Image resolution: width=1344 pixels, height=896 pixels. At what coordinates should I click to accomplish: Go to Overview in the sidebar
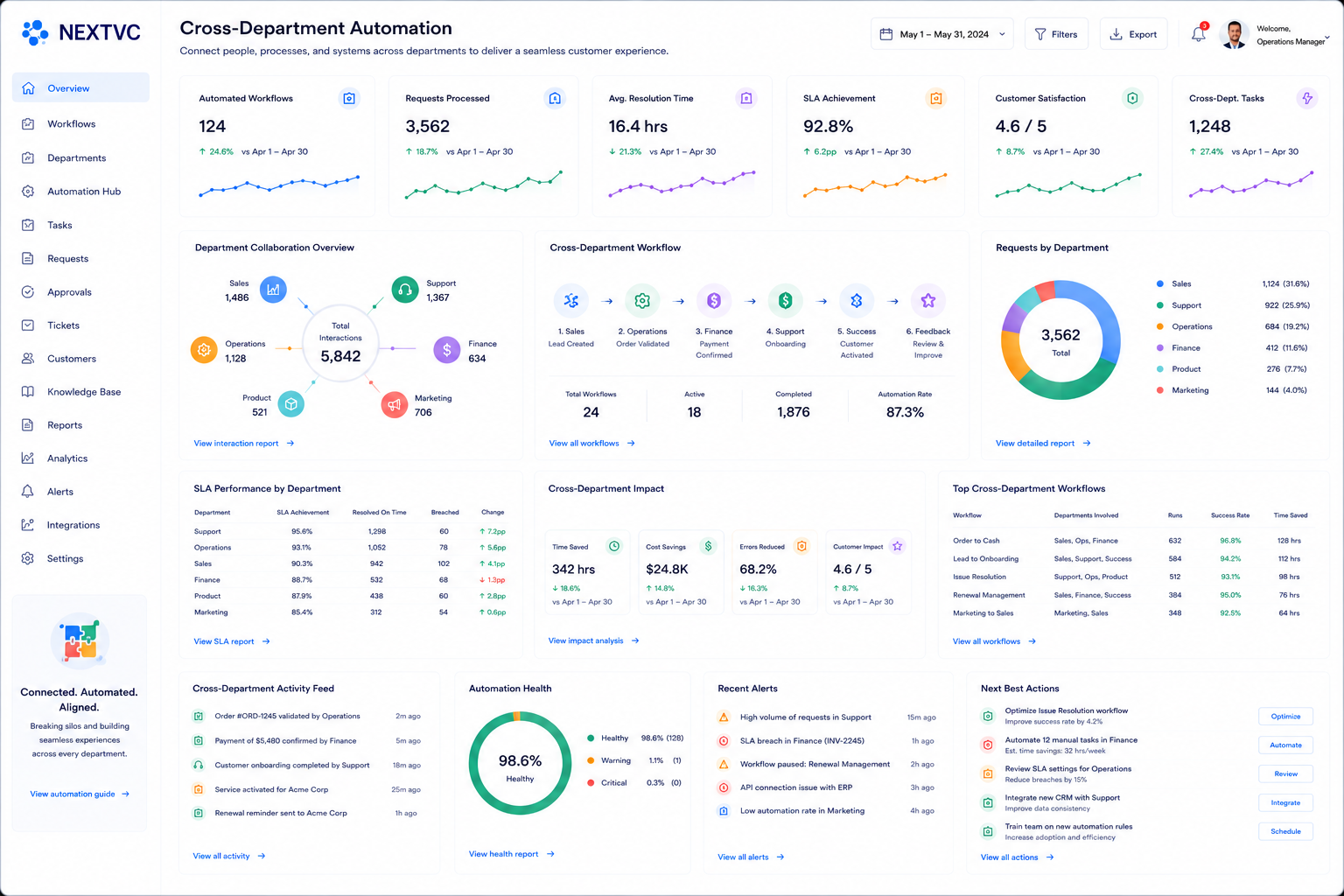[x=80, y=88]
